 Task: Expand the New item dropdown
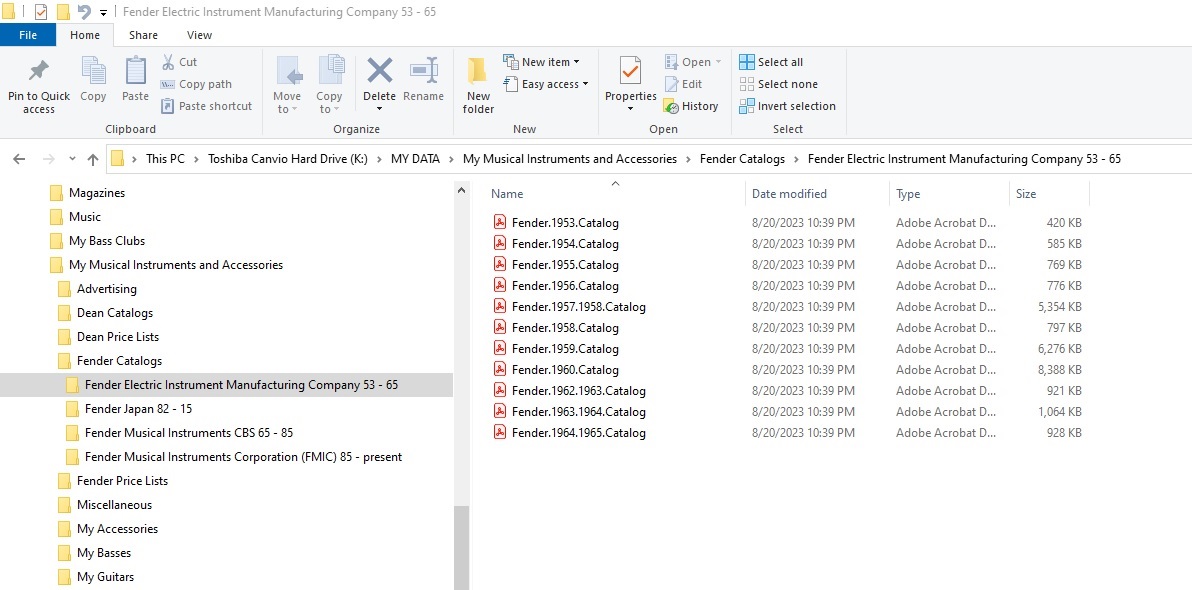541,62
